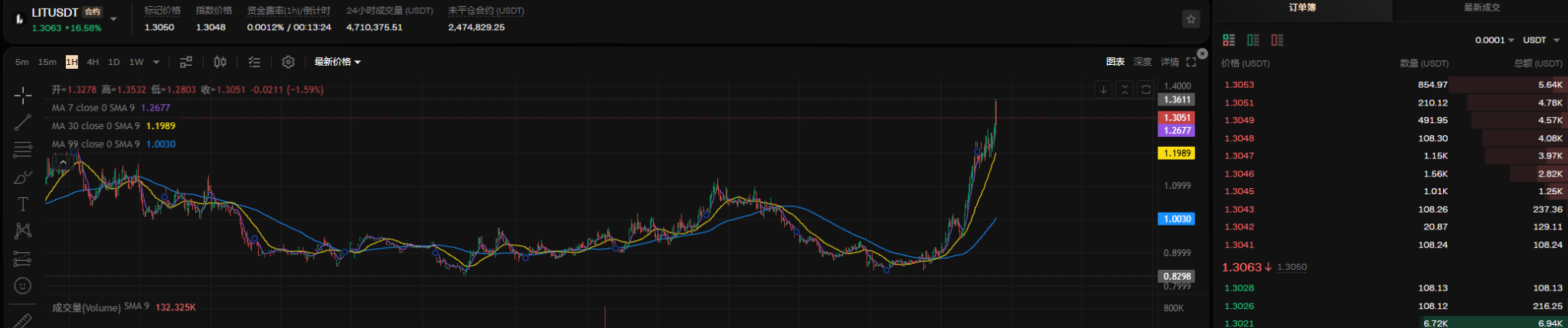
Task: Open the emoji icons tool
Action: pyautogui.click(x=23, y=285)
